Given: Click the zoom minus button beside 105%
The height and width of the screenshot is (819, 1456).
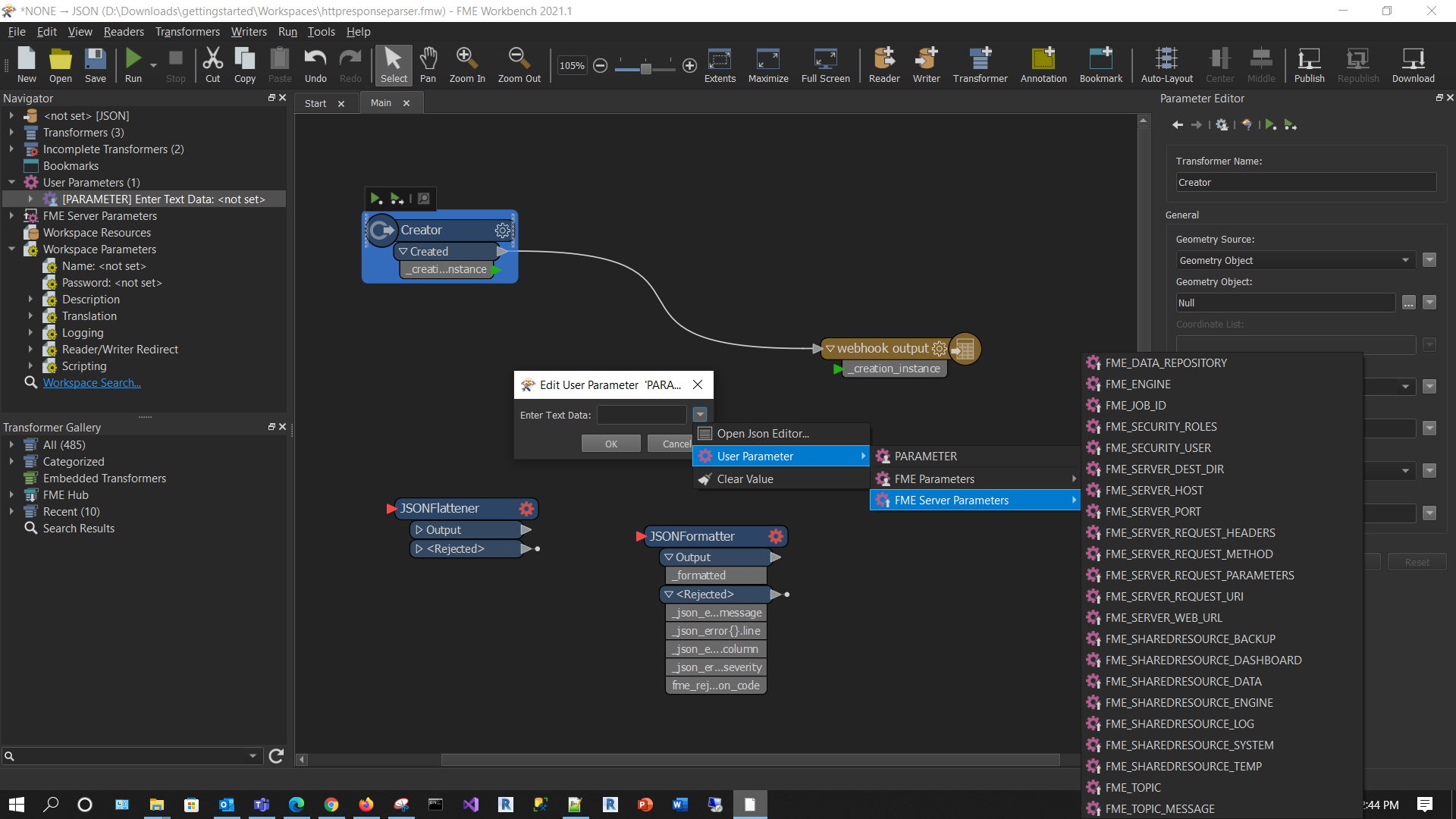Looking at the screenshot, I should pyautogui.click(x=600, y=66).
